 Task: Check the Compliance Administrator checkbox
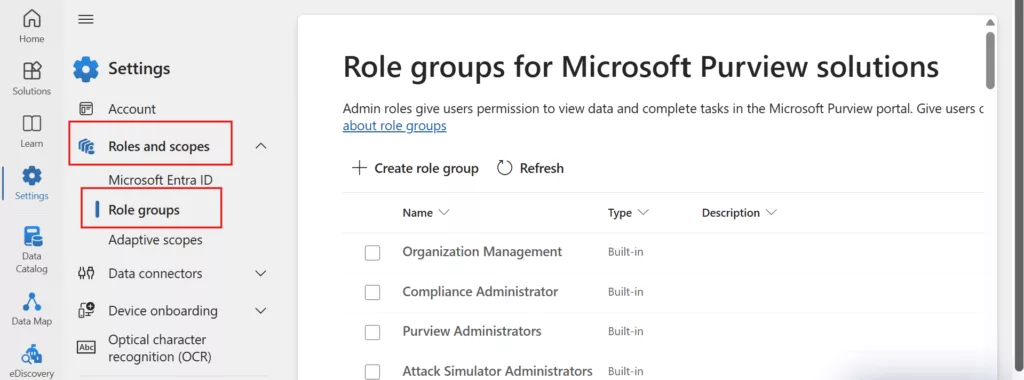click(x=372, y=293)
